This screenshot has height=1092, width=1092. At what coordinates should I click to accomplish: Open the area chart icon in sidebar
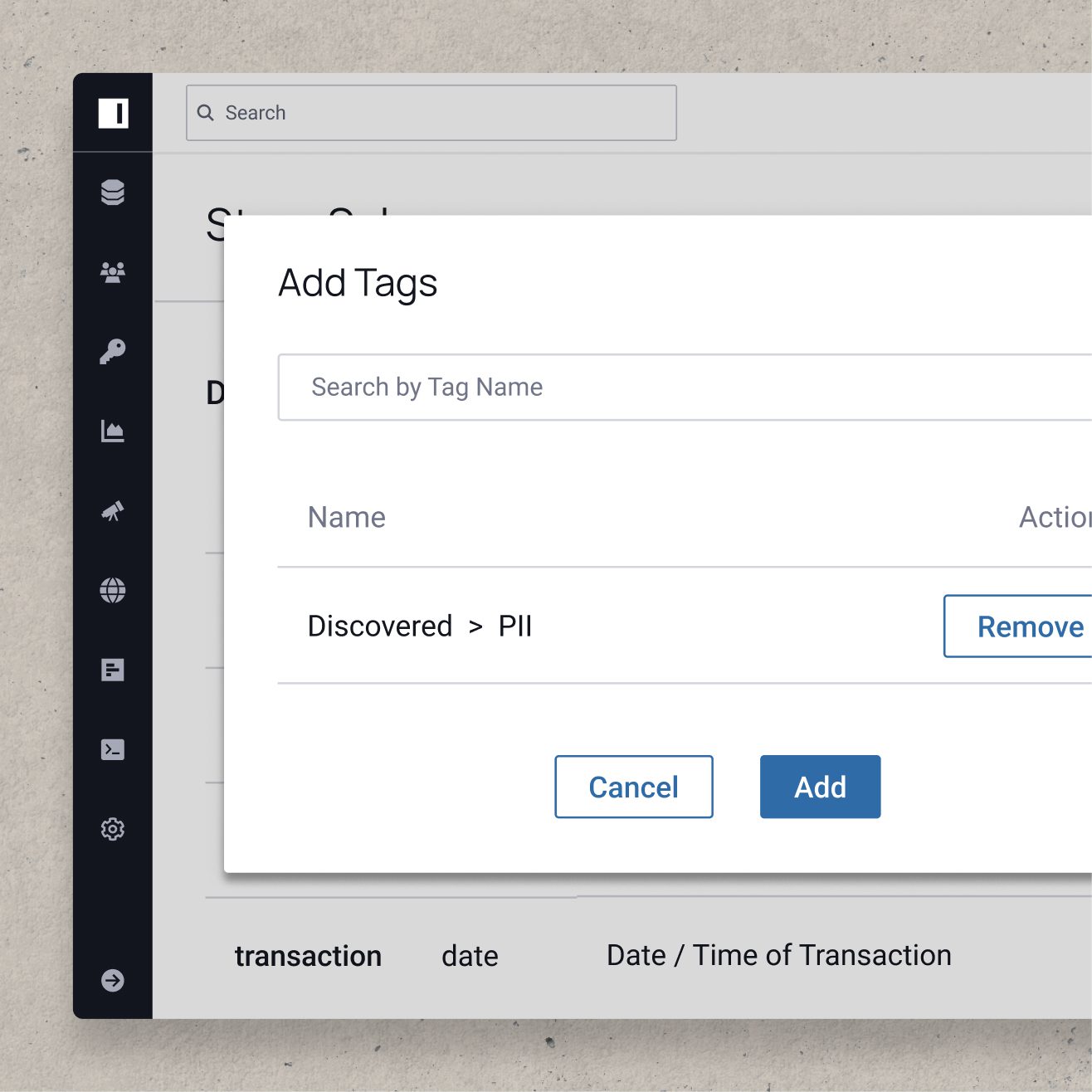[x=113, y=431]
